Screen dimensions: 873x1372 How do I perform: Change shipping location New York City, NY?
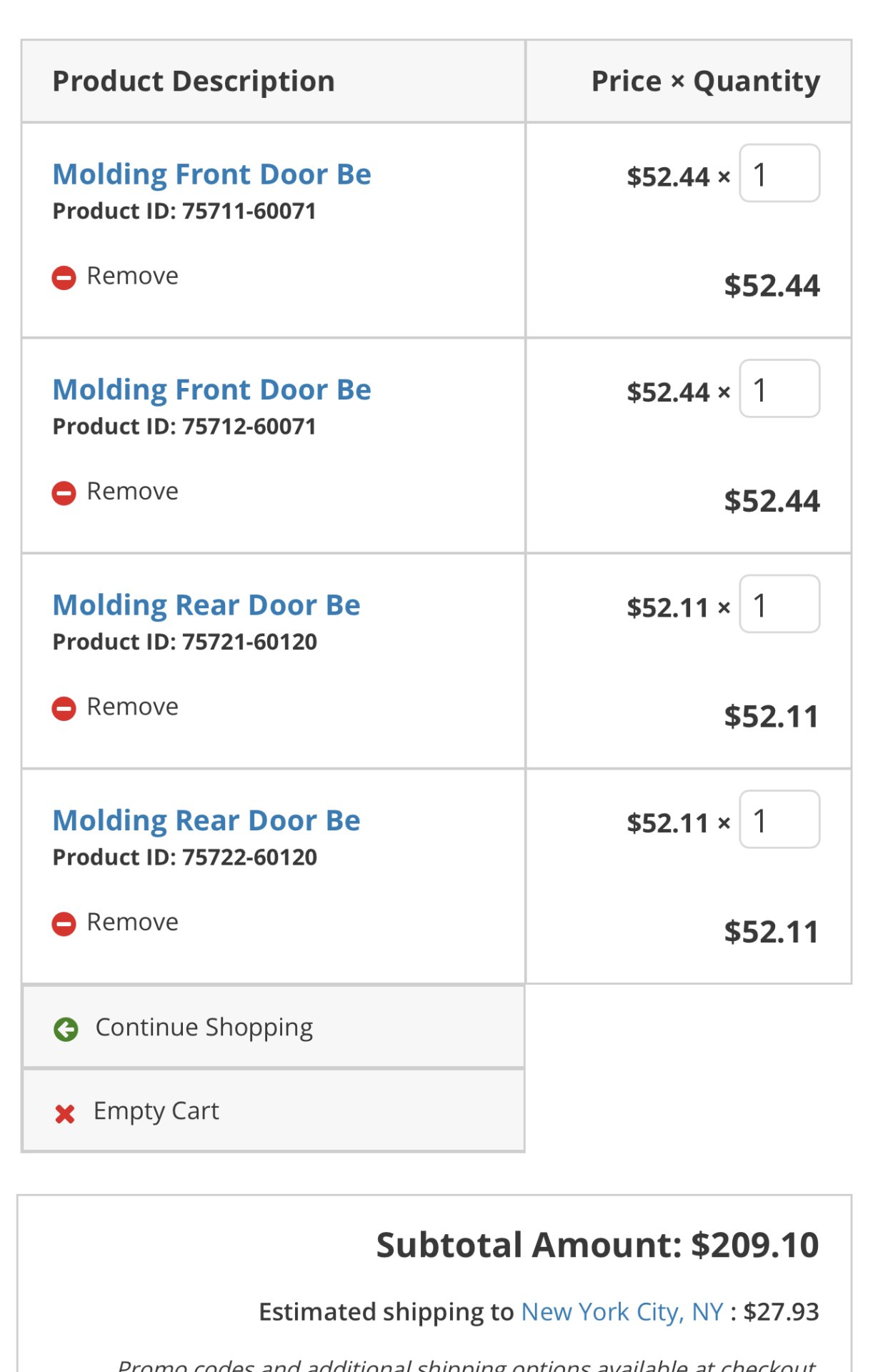pyautogui.click(x=622, y=1312)
